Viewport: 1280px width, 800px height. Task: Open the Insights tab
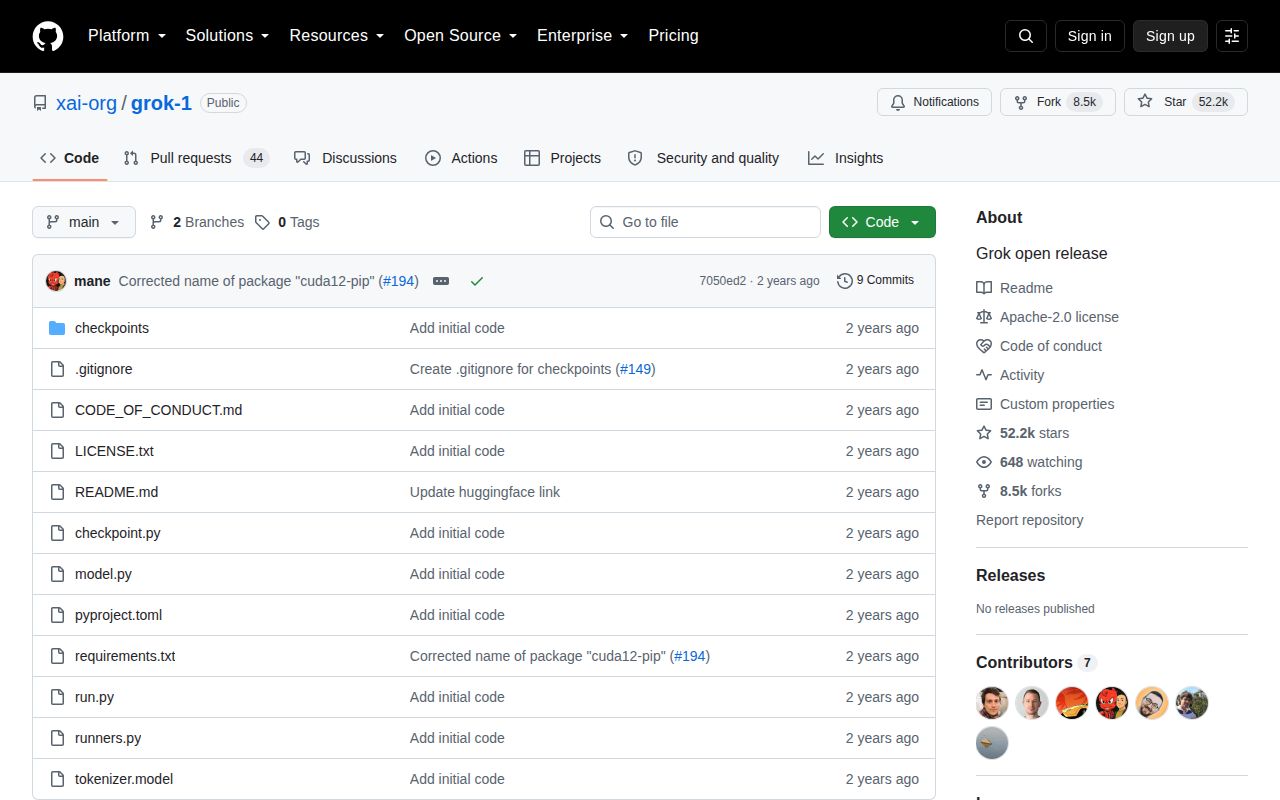click(x=846, y=158)
